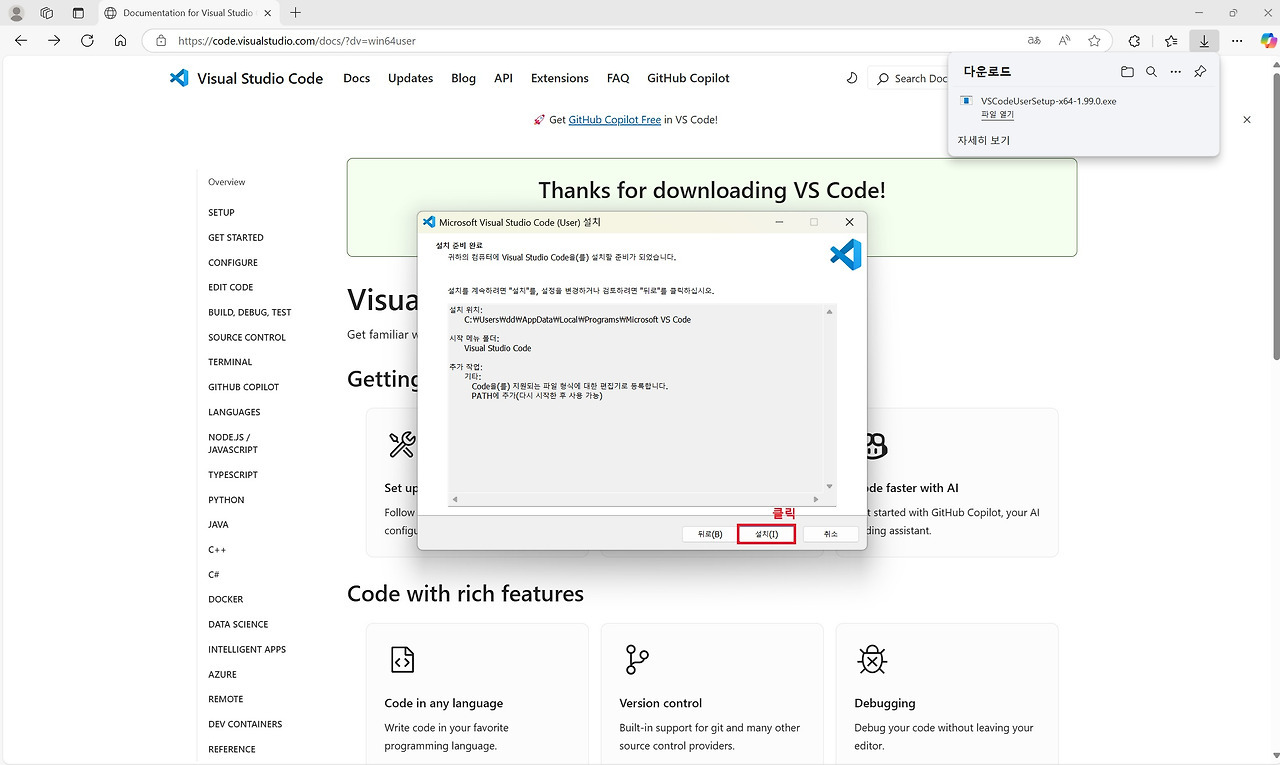1280x765 pixels.
Task: View site information padlock icon
Action: (x=161, y=41)
